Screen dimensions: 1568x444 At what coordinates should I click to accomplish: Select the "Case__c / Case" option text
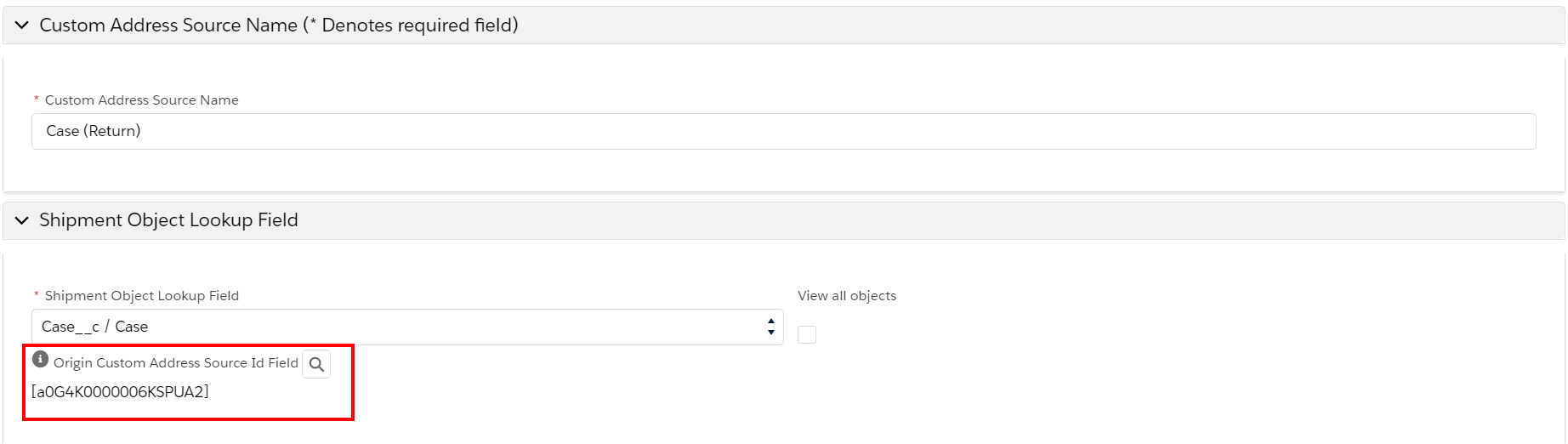click(94, 327)
